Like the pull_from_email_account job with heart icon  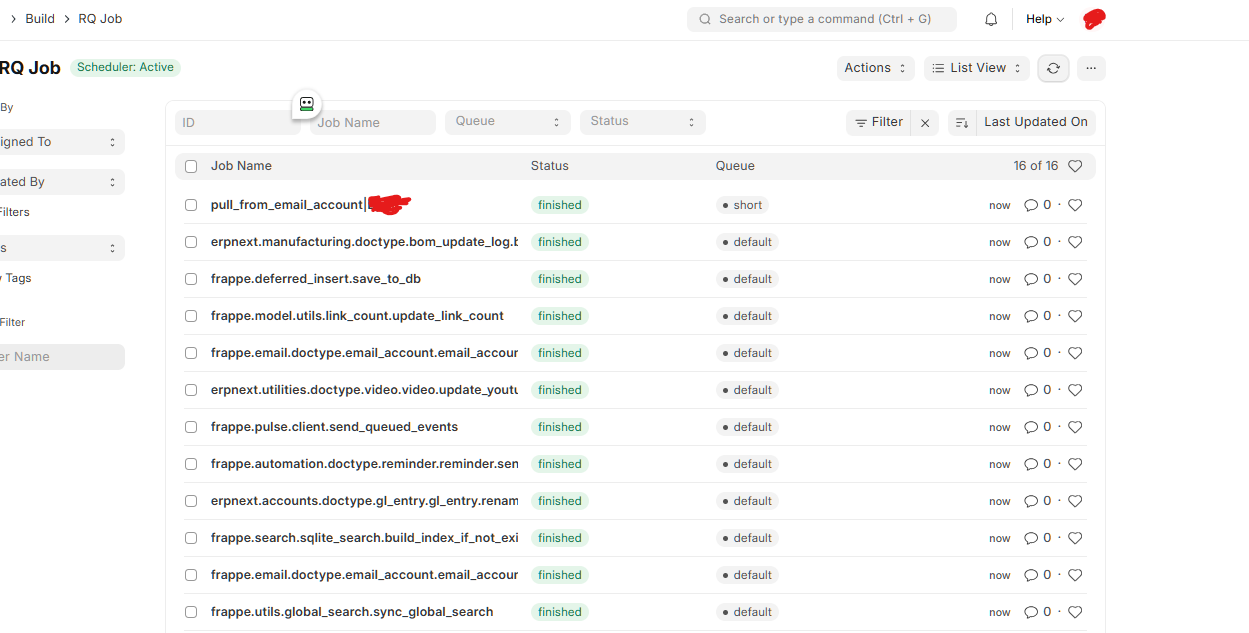pos(1075,205)
